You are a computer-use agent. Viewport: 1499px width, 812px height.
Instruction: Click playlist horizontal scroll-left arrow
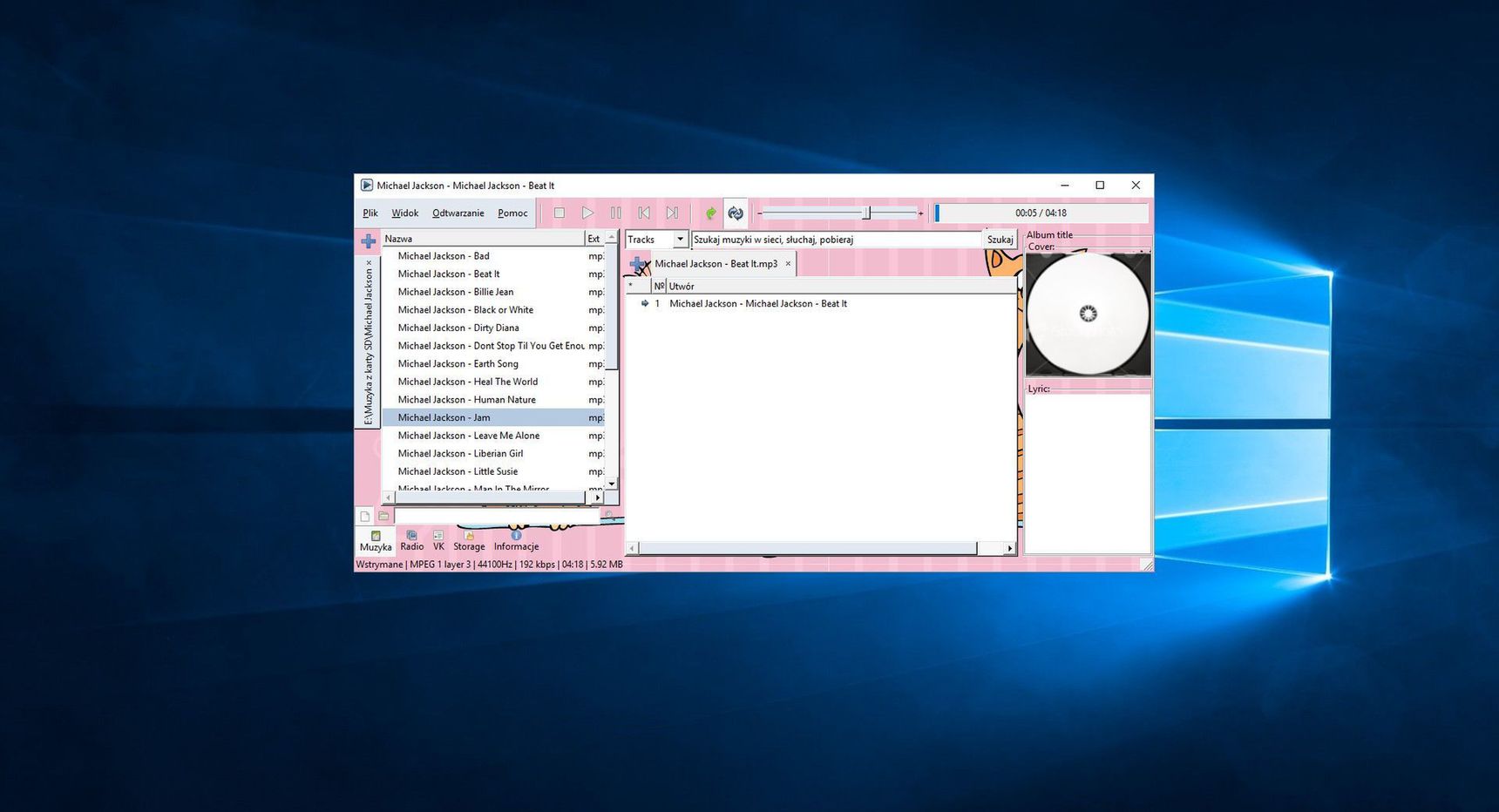pos(633,548)
